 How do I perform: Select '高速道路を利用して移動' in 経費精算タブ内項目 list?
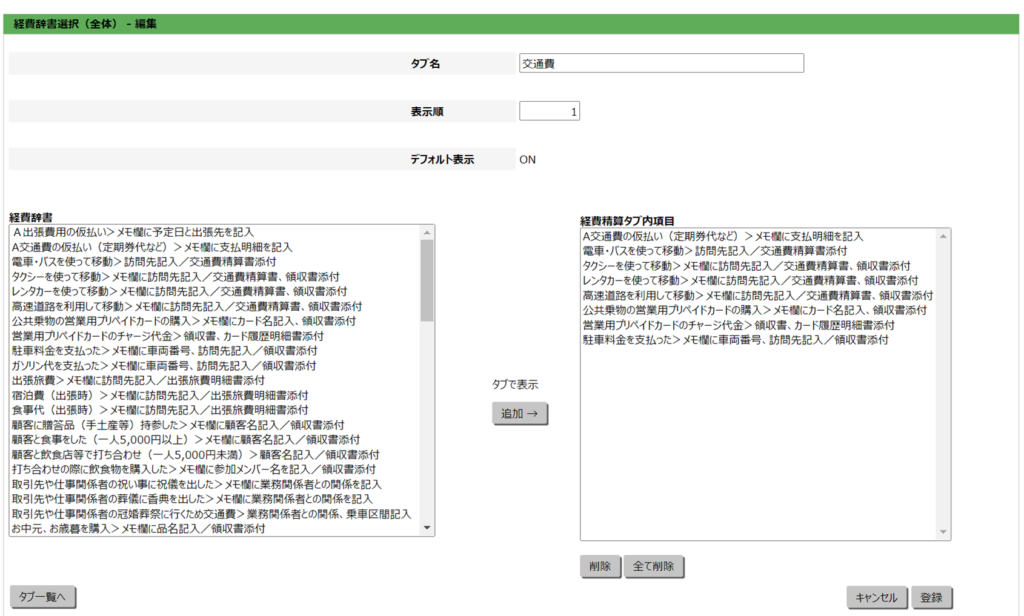(759, 295)
